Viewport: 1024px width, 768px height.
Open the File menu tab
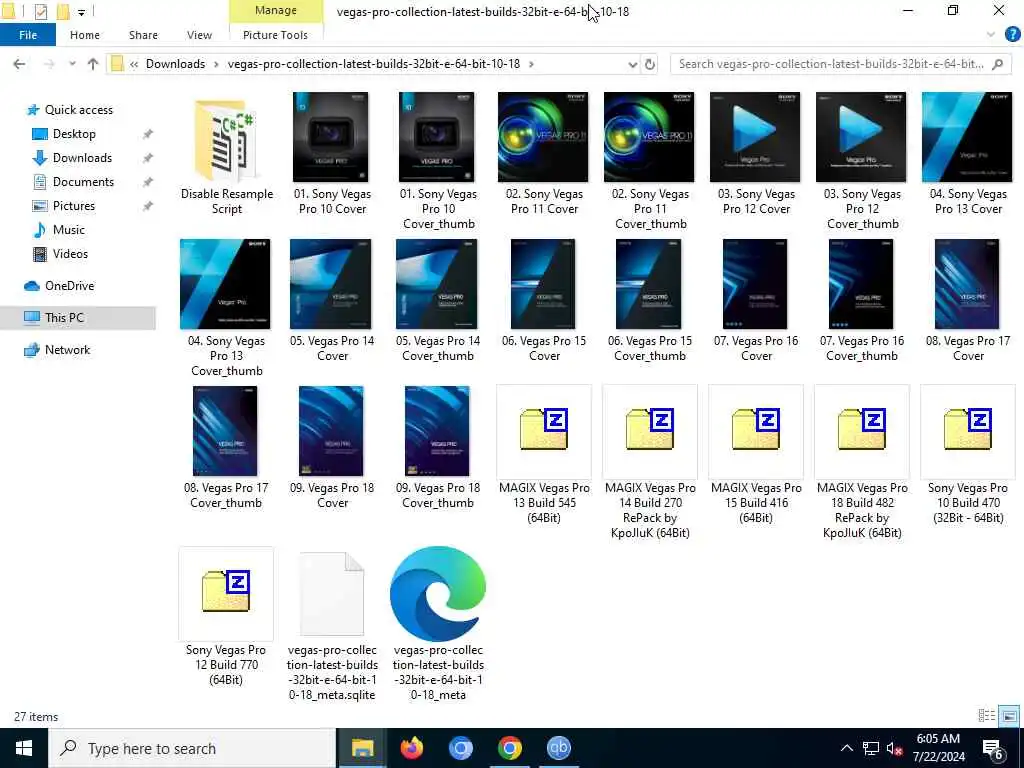pyautogui.click(x=28, y=35)
